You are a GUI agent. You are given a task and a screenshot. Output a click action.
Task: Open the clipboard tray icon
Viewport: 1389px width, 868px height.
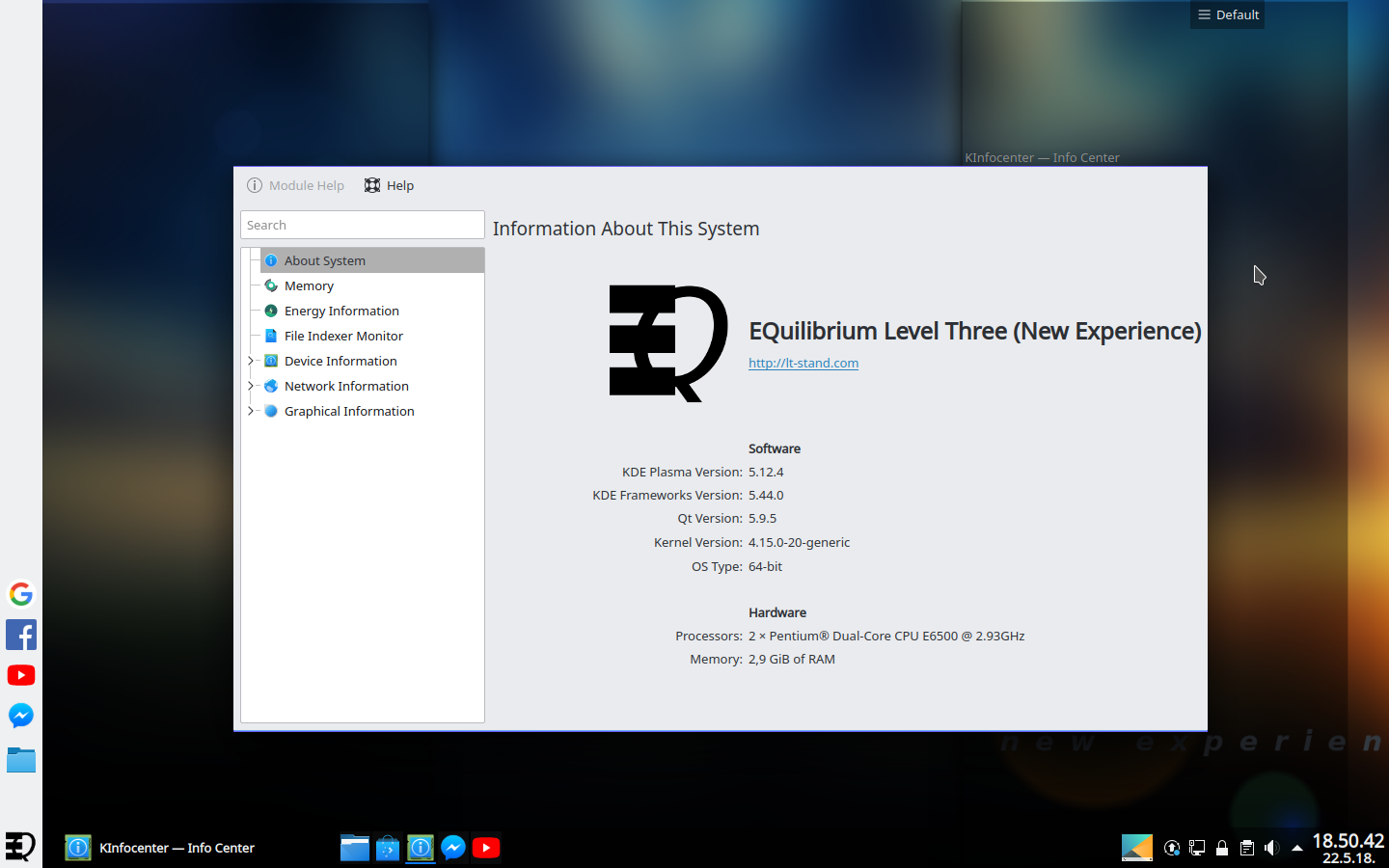coord(1247,848)
